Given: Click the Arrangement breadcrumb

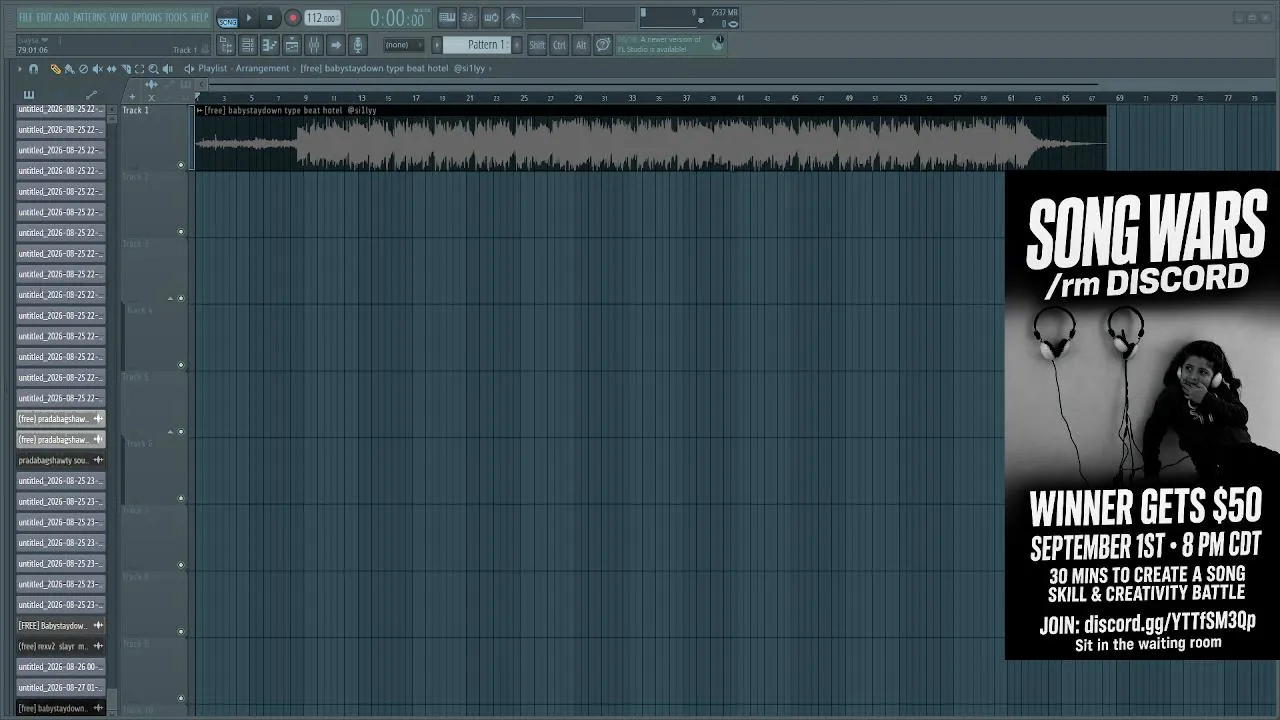Looking at the screenshot, I should tap(262, 69).
